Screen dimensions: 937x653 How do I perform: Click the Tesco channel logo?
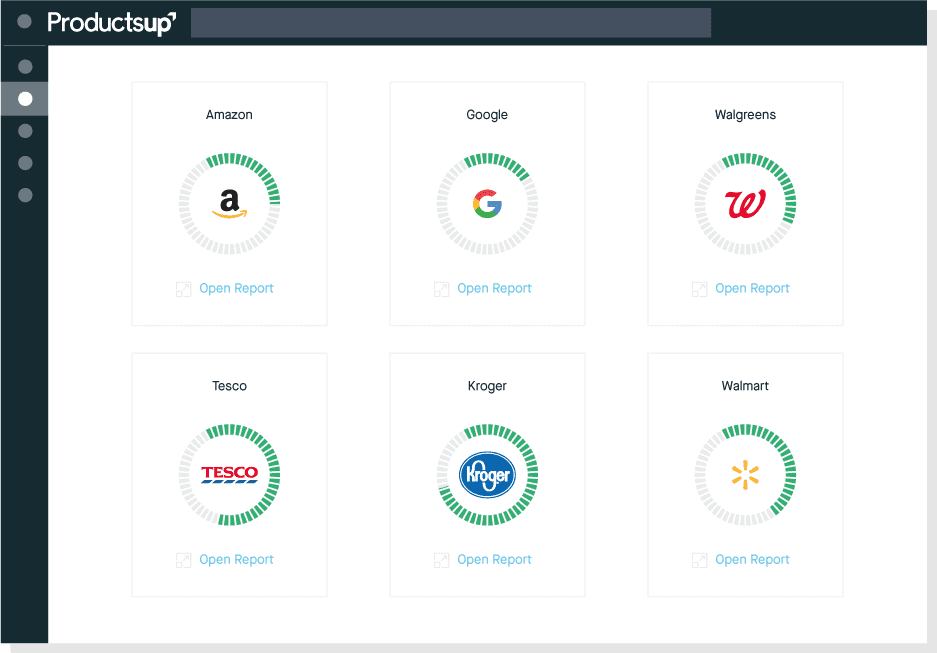pos(229,475)
